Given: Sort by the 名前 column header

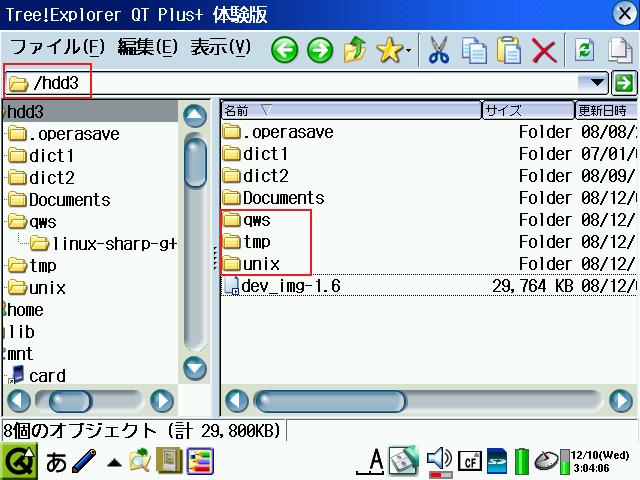Looking at the screenshot, I should click(x=351, y=110).
